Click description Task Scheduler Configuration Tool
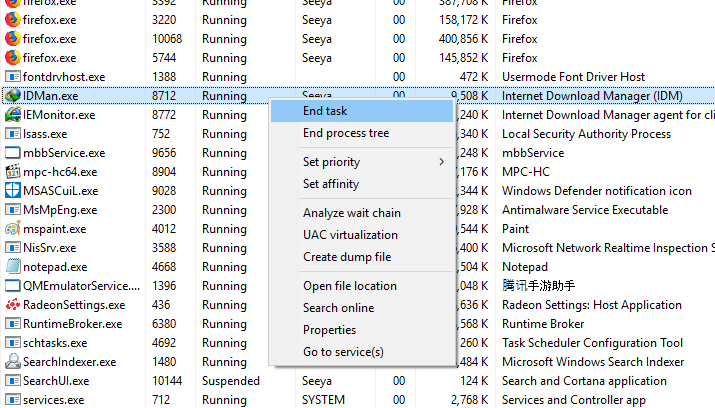 click(592, 343)
